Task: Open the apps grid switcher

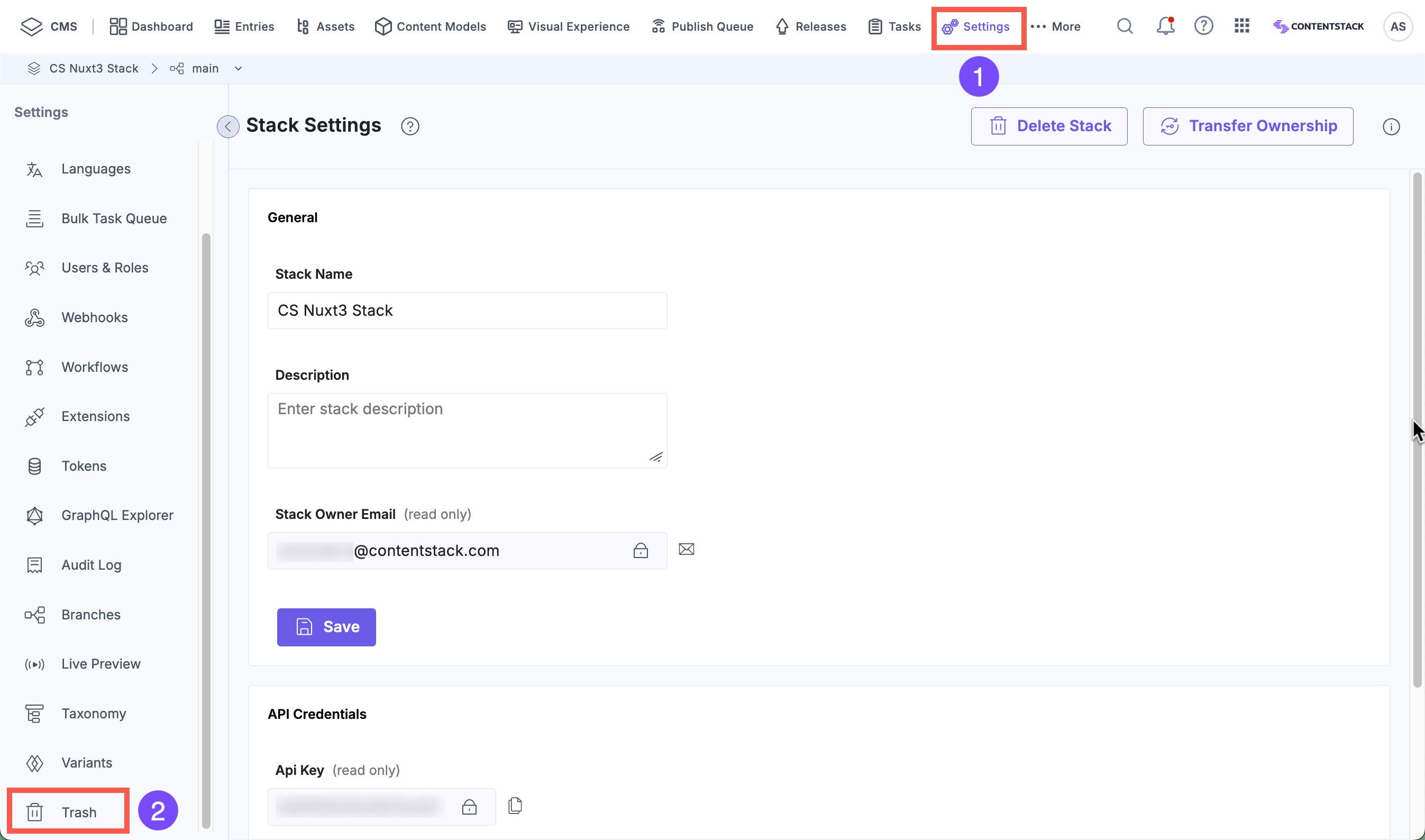Action: (x=1241, y=26)
